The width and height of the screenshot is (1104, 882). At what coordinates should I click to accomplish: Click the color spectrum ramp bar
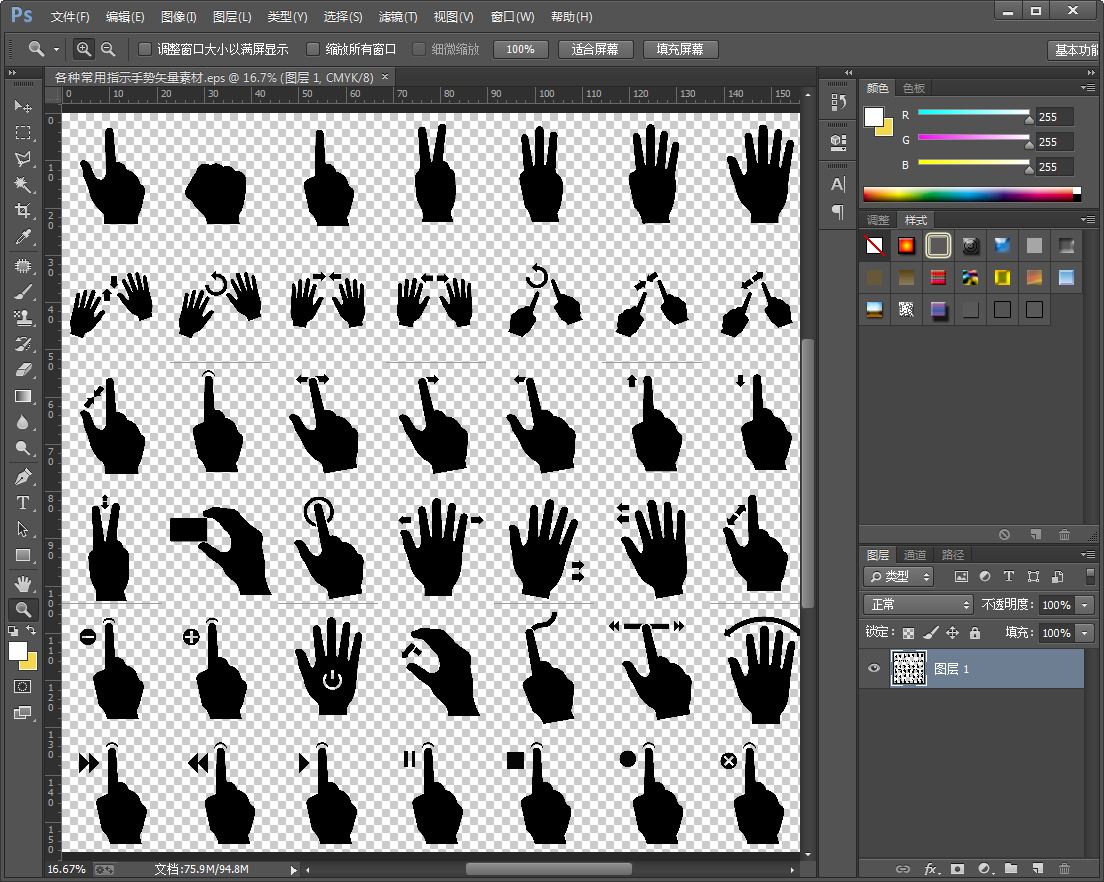(970, 194)
